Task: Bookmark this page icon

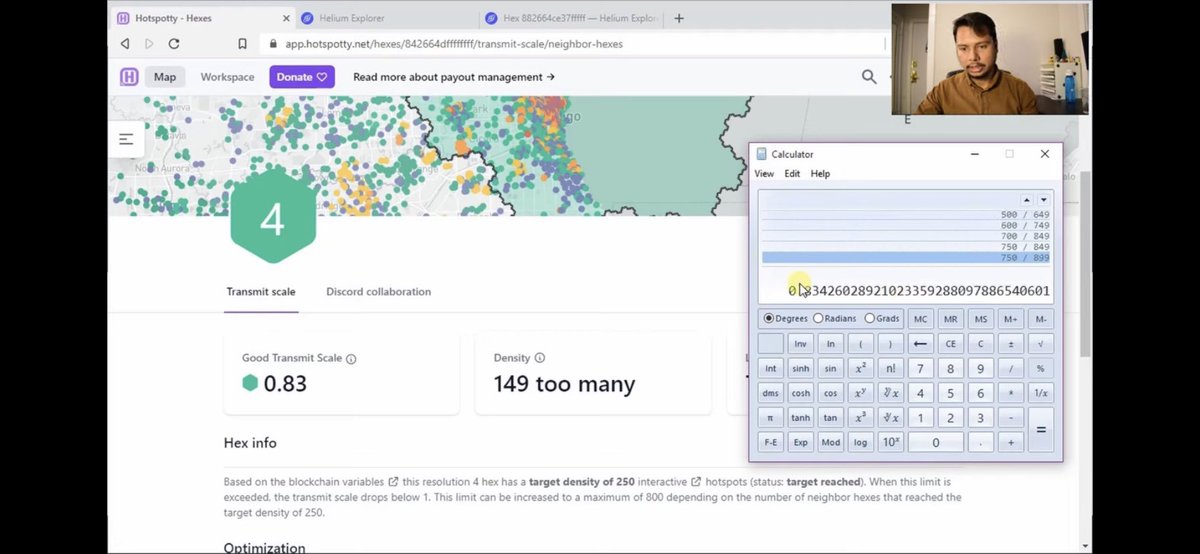Action: 242,44
